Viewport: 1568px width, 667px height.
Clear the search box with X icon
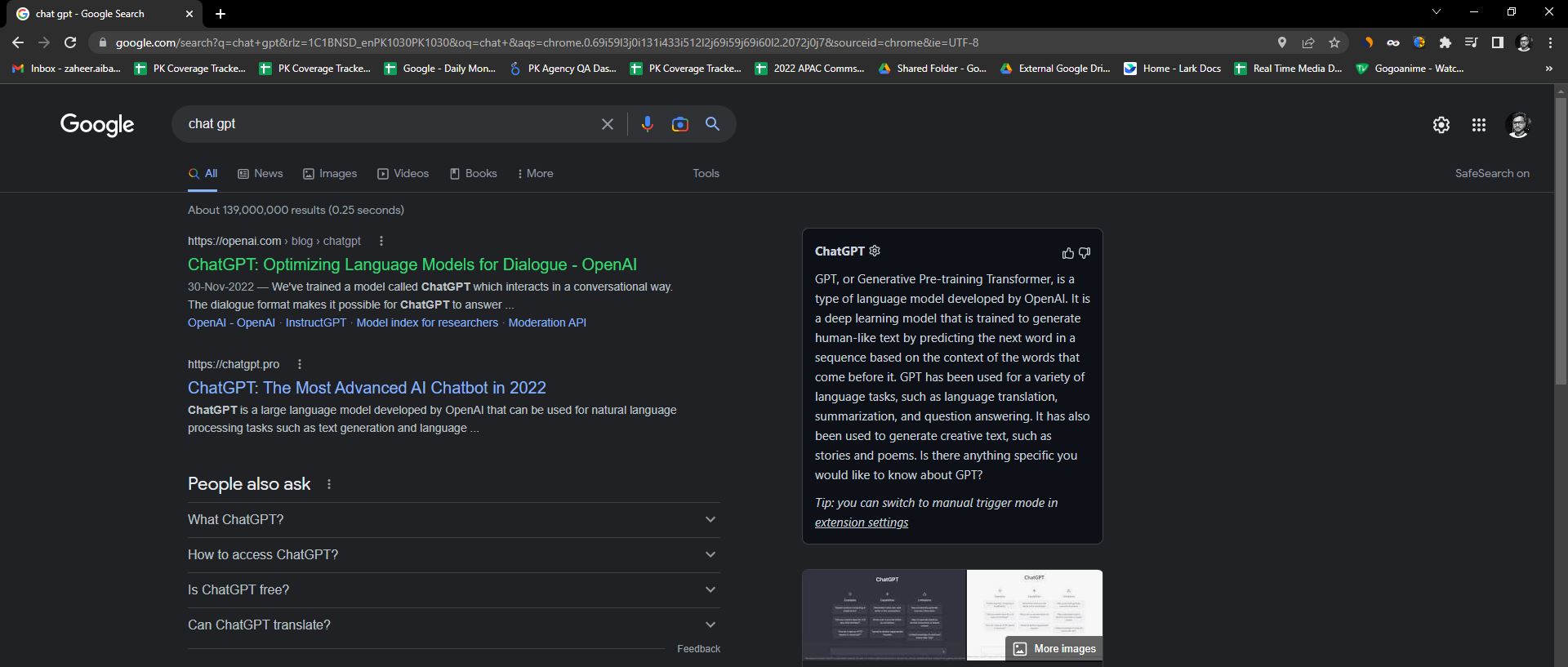coord(608,124)
